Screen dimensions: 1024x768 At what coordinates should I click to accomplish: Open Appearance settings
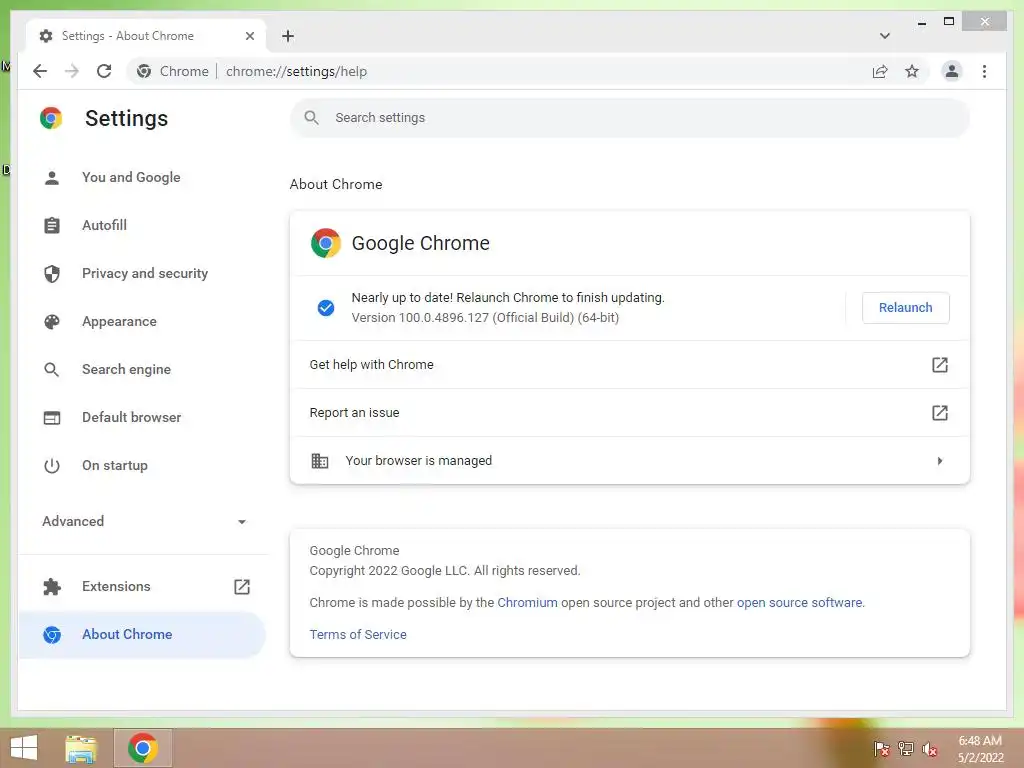[x=142, y=321]
